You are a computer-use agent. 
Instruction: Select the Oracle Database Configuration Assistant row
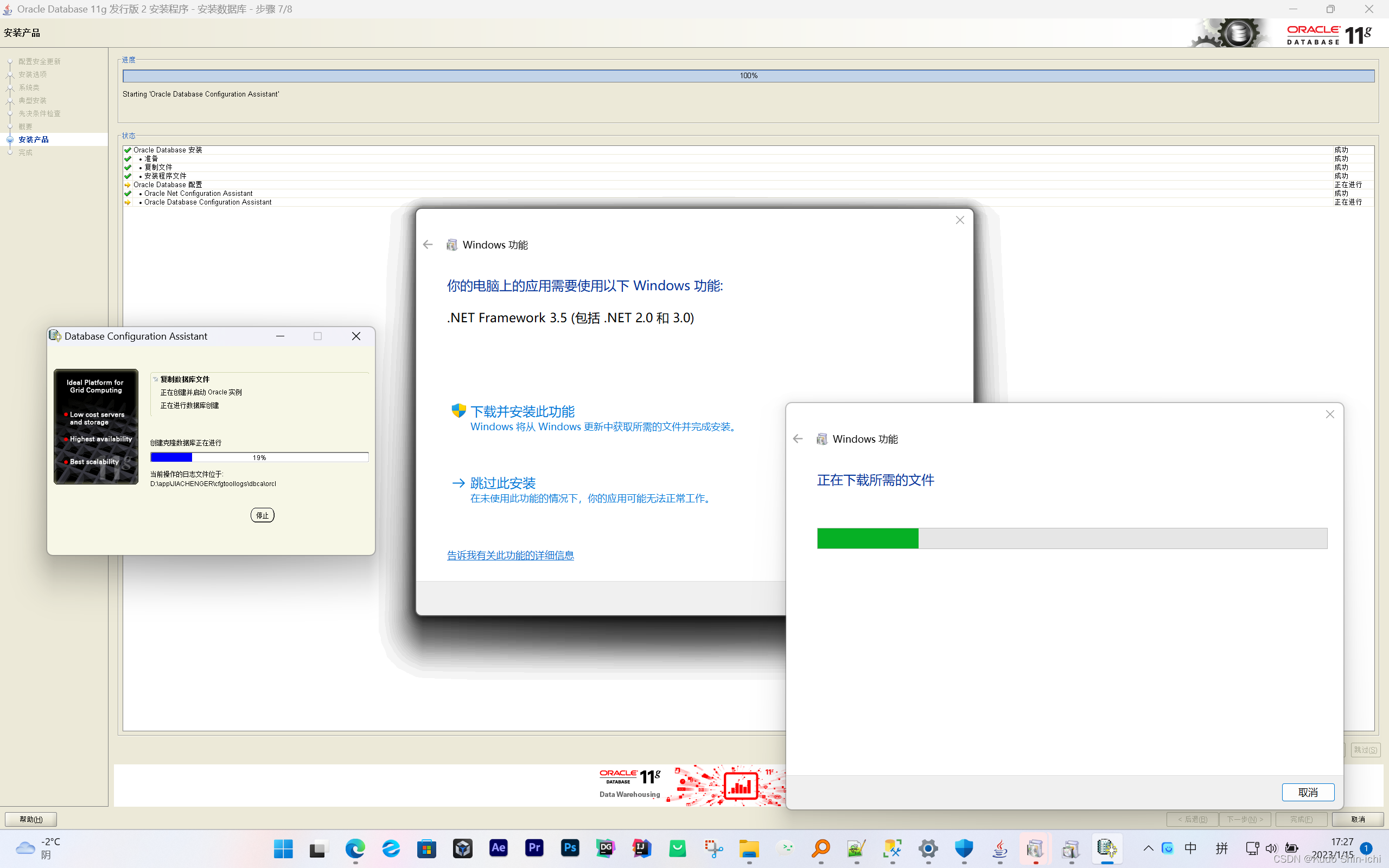click(x=748, y=202)
